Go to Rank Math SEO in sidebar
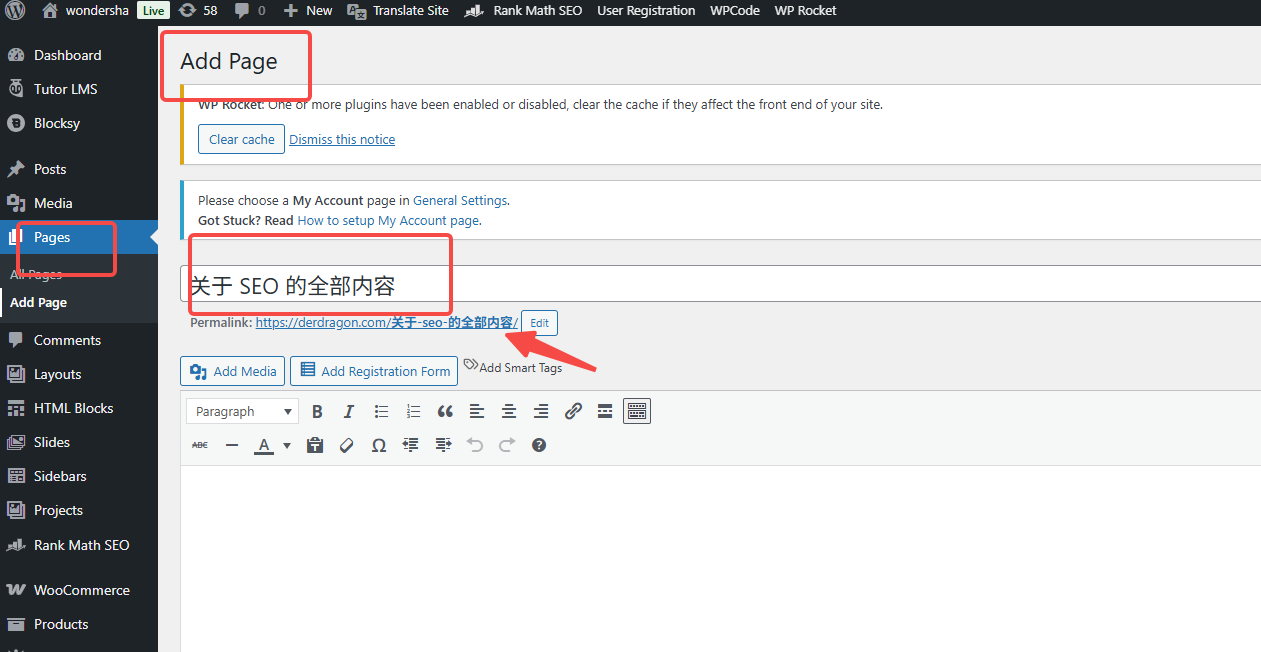The image size is (1261, 652). click(x=81, y=545)
